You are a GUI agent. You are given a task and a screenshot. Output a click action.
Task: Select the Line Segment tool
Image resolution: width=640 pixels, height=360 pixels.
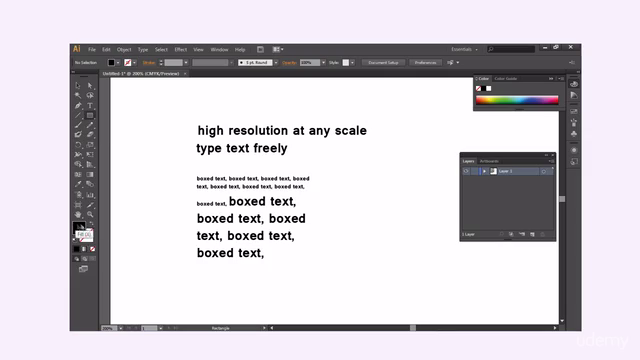tap(78, 115)
